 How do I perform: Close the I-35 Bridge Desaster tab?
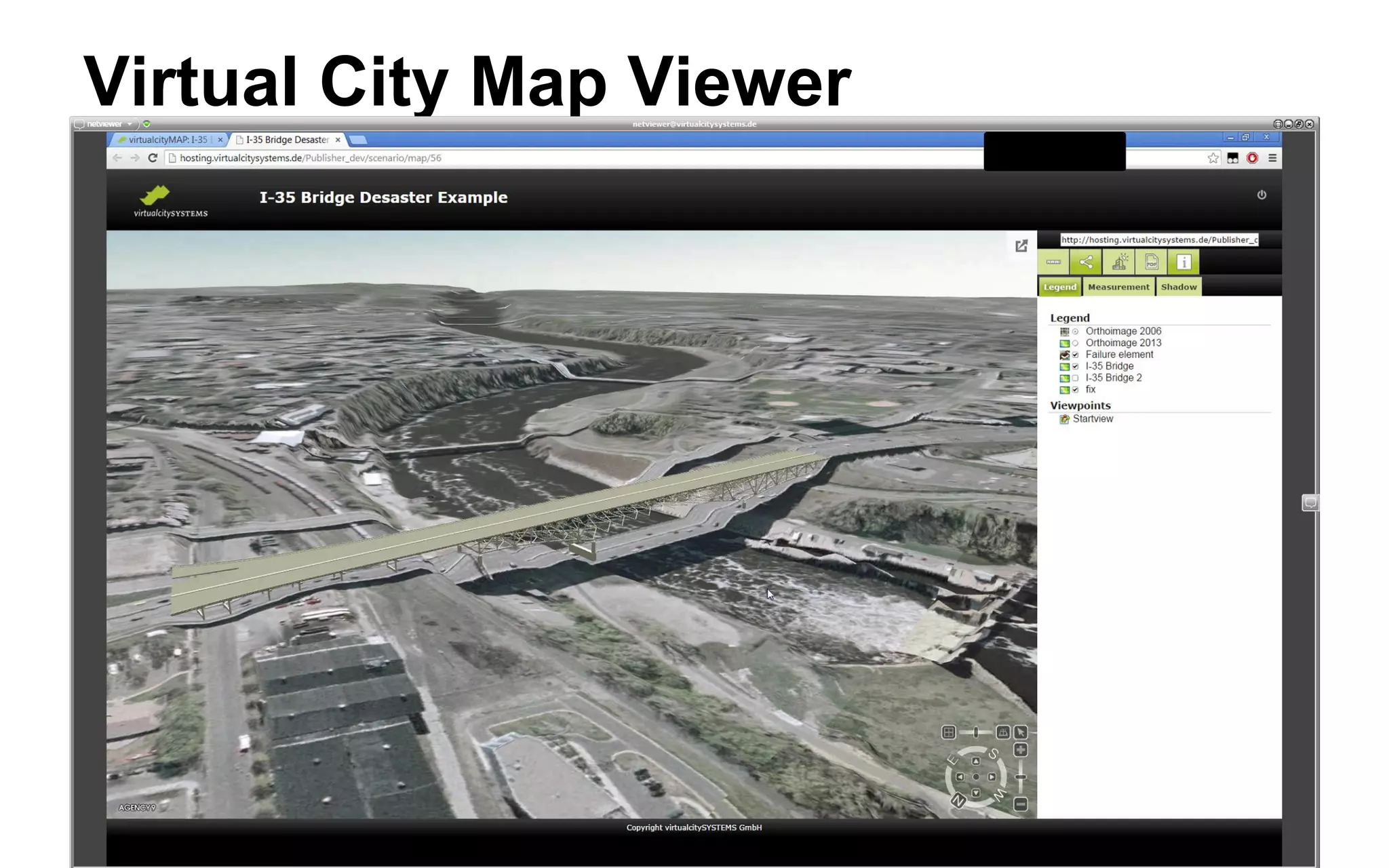pos(338,140)
